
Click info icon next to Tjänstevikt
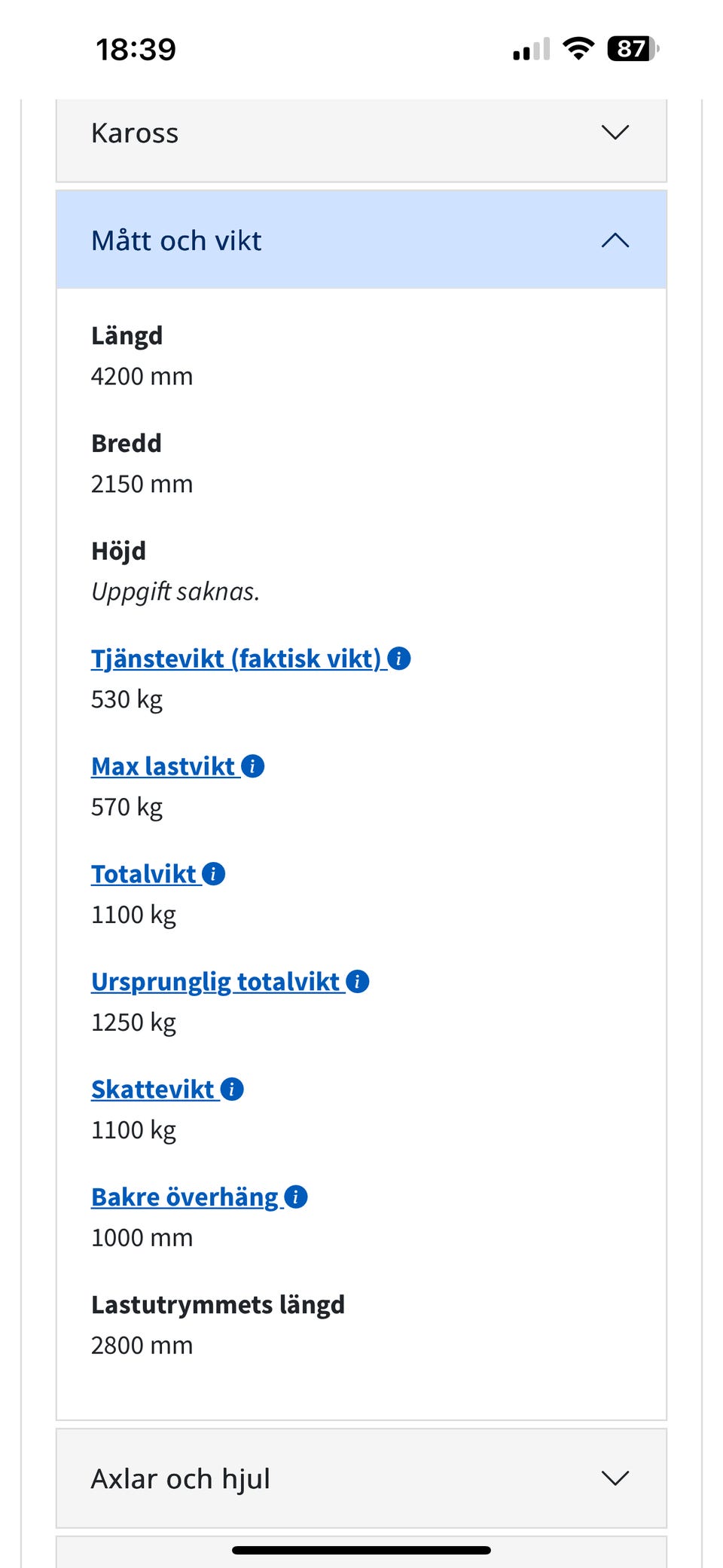click(399, 659)
